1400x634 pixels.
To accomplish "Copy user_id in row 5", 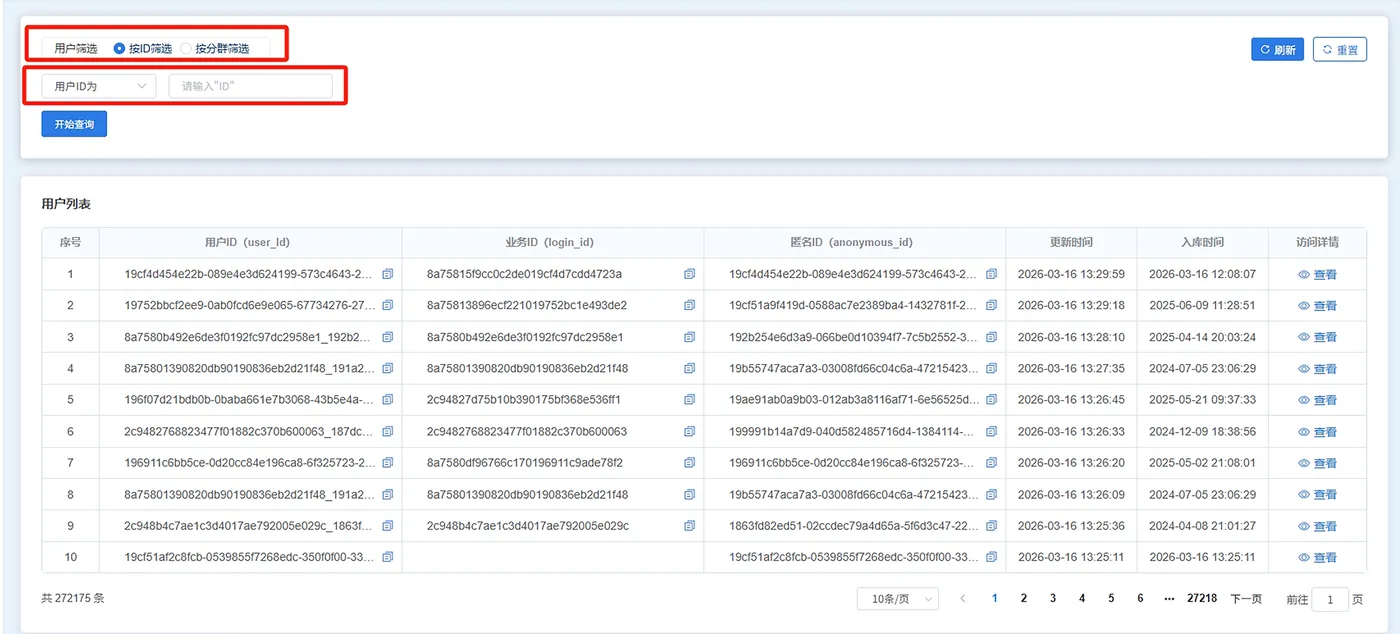I will (388, 400).
